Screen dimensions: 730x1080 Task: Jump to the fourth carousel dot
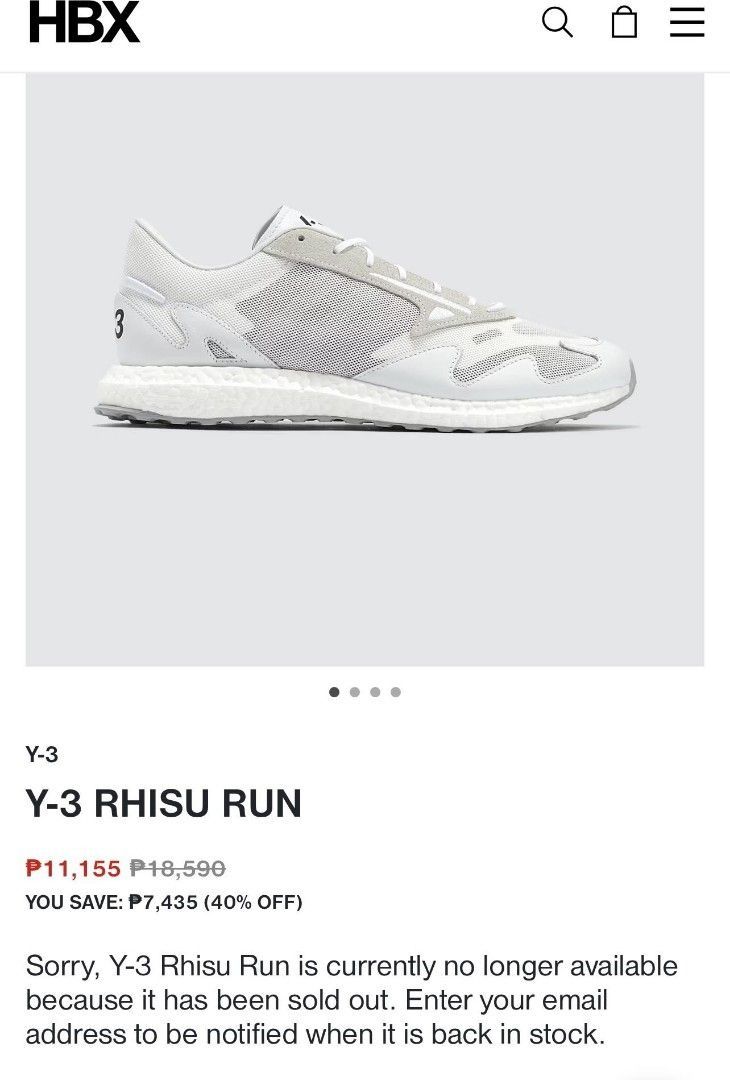tap(395, 692)
